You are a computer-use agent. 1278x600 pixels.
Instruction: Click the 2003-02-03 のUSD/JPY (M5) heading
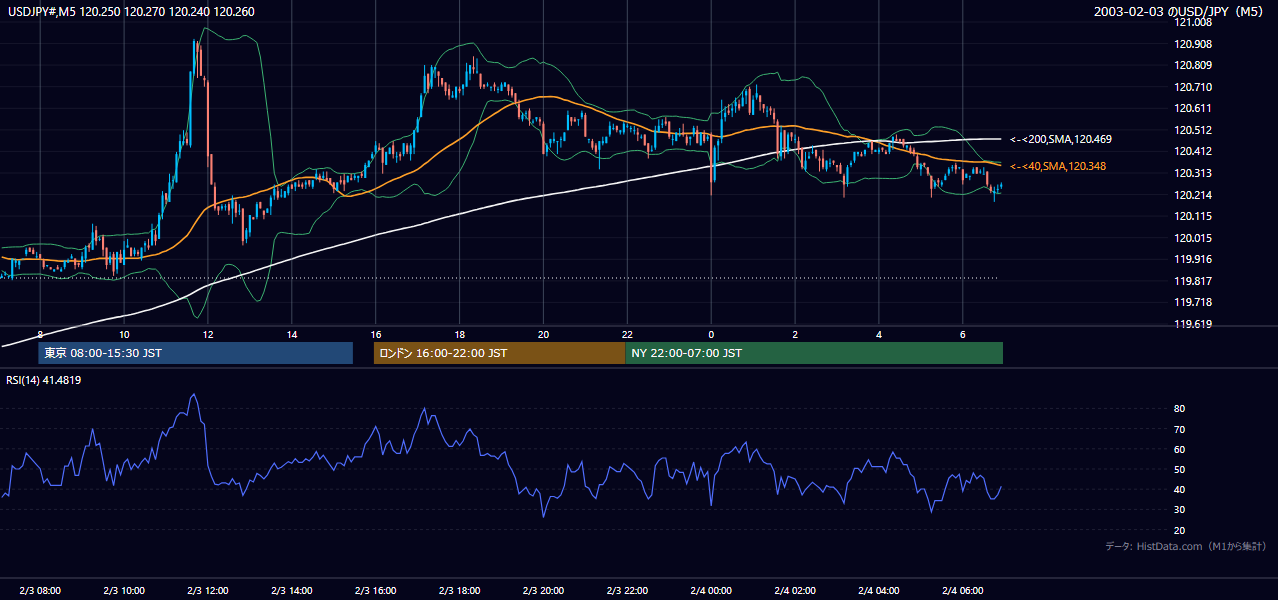[1180, 11]
